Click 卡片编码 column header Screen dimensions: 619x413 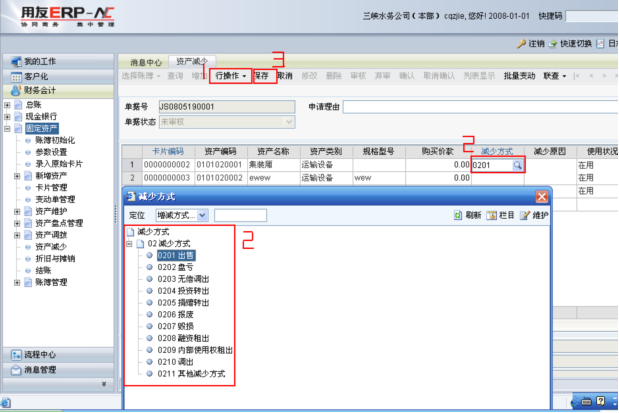(168, 151)
